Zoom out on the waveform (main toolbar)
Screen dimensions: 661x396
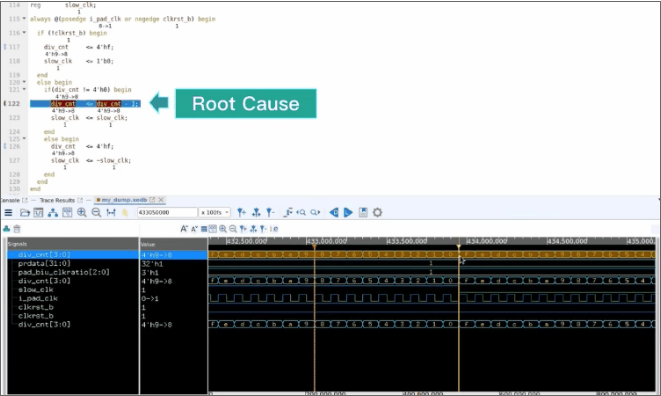96,213
